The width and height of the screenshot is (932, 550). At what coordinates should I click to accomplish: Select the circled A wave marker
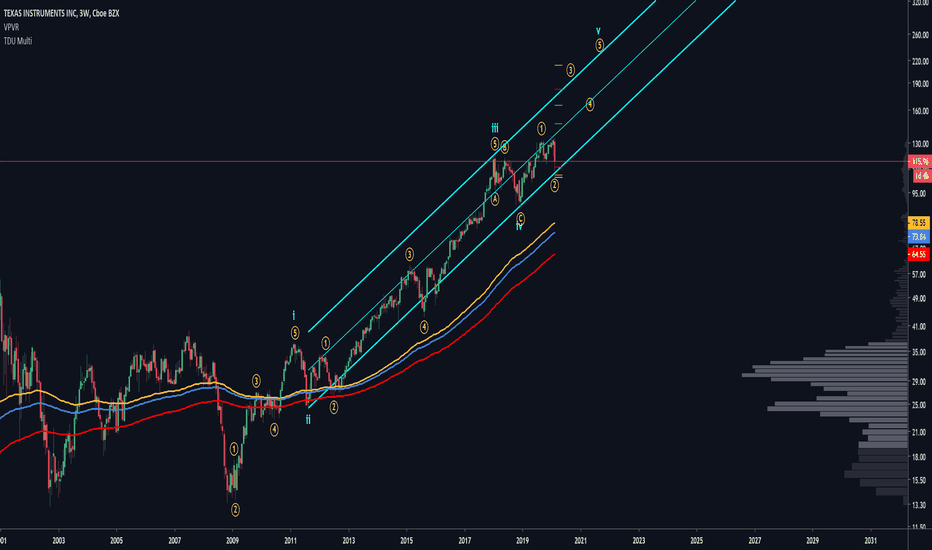[x=495, y=199]
